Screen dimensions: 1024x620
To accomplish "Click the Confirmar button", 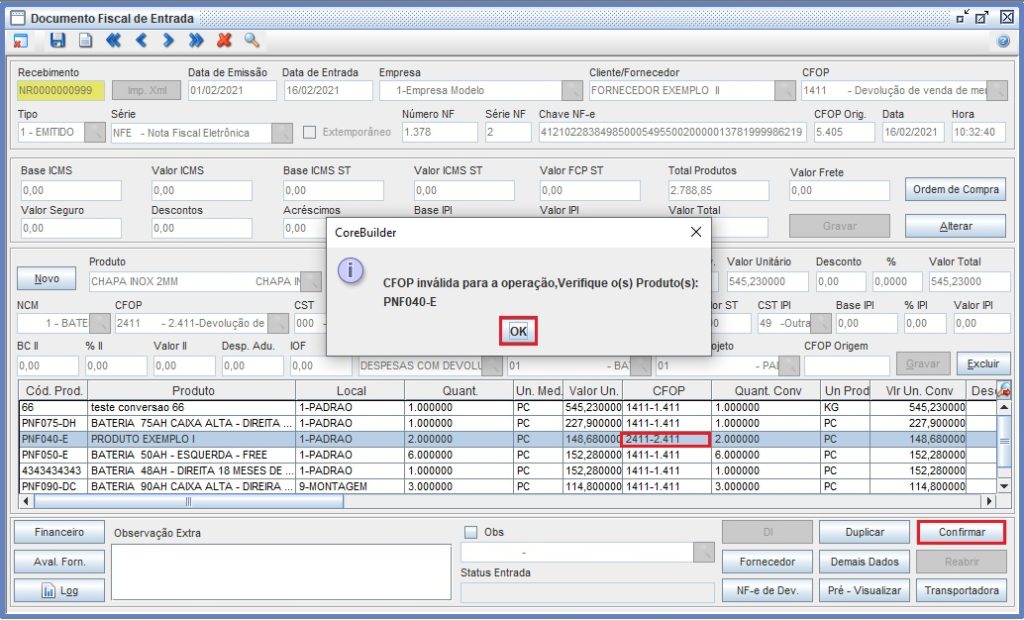I will (961, 532).
